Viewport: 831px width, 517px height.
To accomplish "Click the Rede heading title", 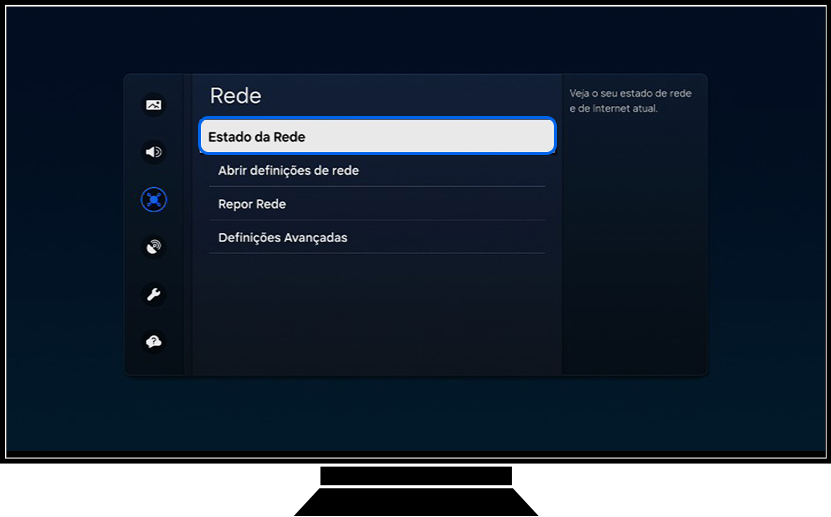I will click(235, 96).
